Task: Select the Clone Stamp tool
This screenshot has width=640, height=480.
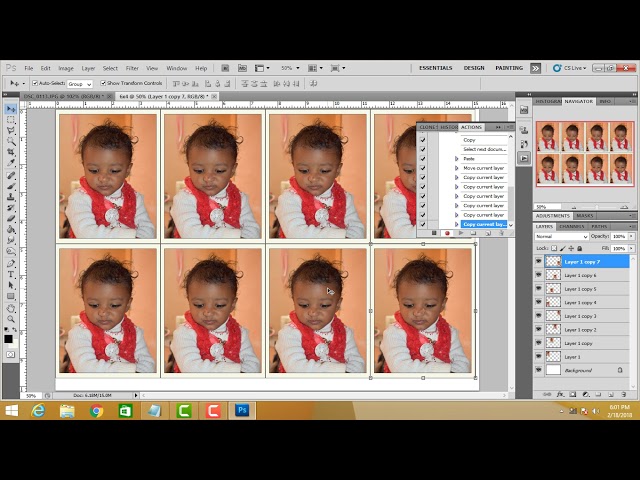Action: point(11,197)
